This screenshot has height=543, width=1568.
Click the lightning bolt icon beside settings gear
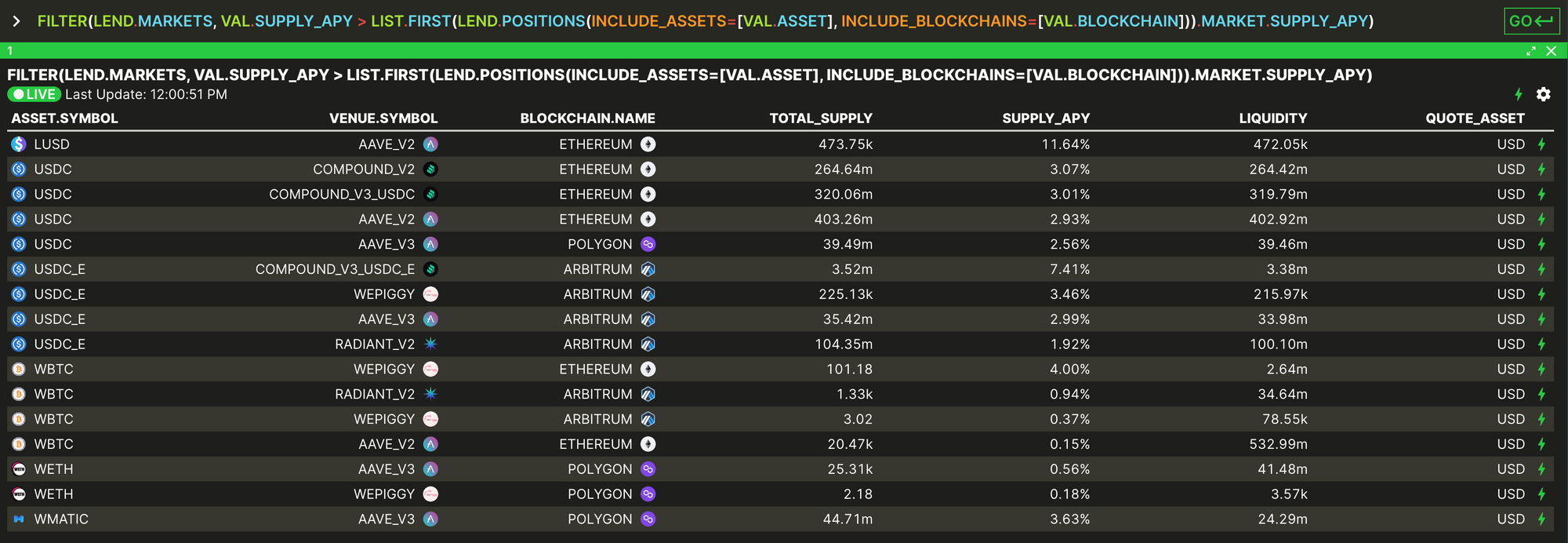(1519, 94)
